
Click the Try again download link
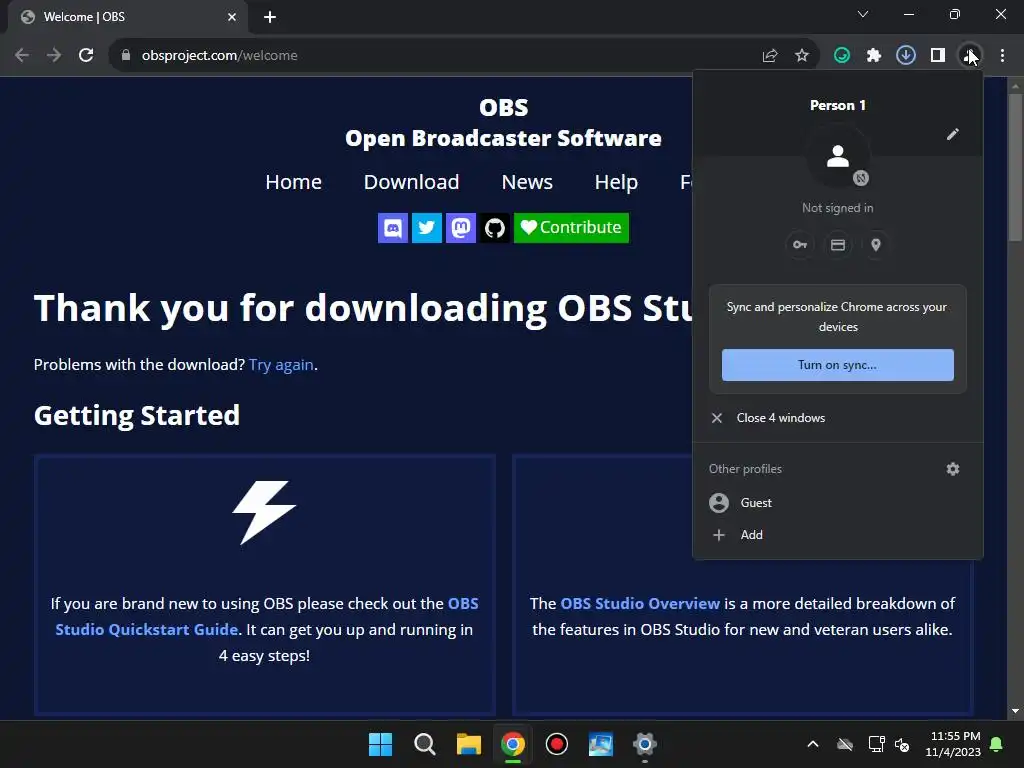pos(281,364)
